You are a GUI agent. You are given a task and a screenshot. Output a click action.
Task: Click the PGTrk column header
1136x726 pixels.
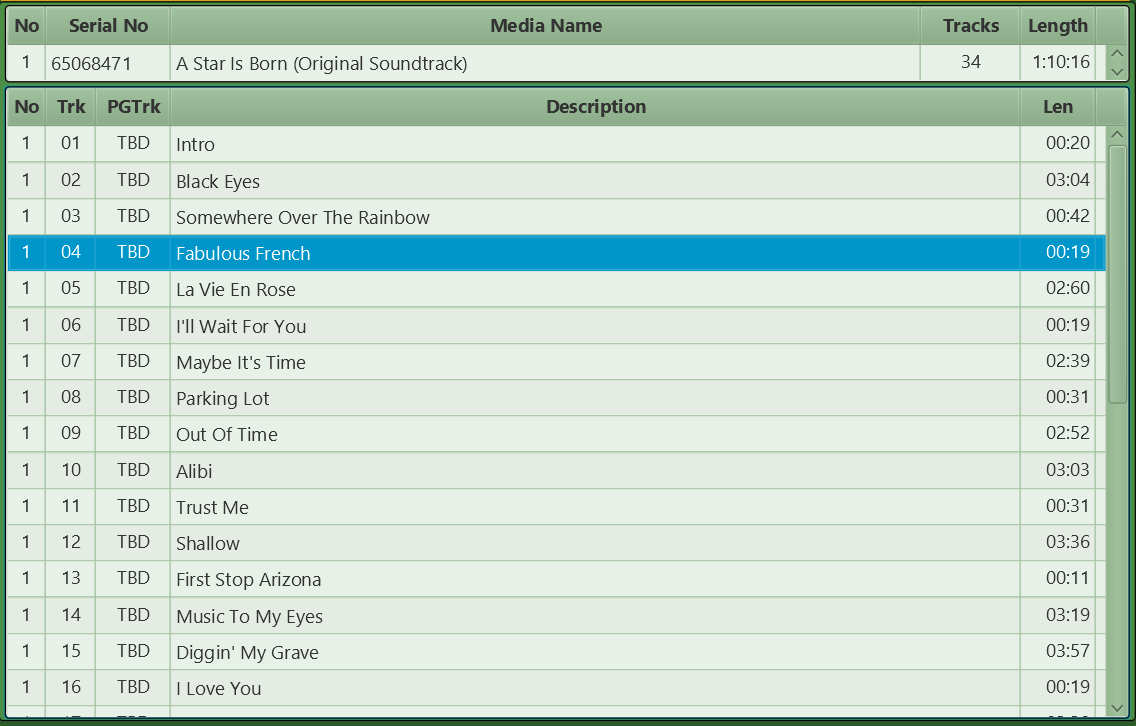[133, 107]
